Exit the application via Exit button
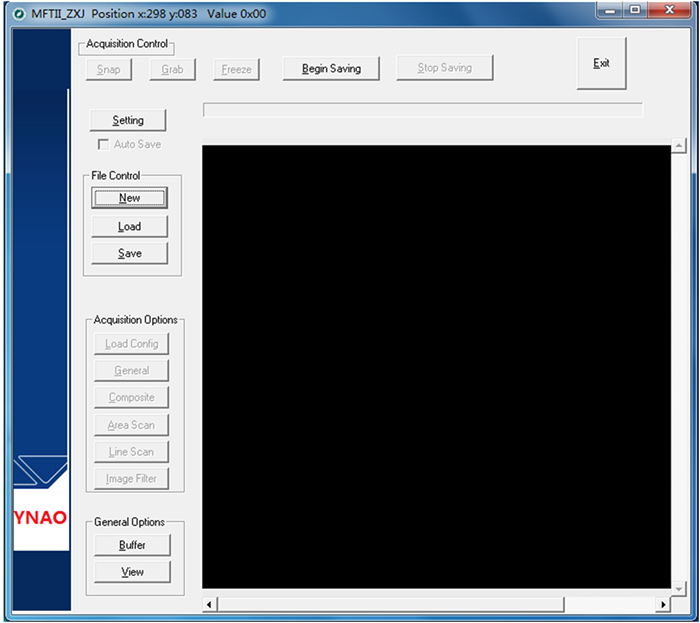700x623 pixels. click(x=601, y=63)
